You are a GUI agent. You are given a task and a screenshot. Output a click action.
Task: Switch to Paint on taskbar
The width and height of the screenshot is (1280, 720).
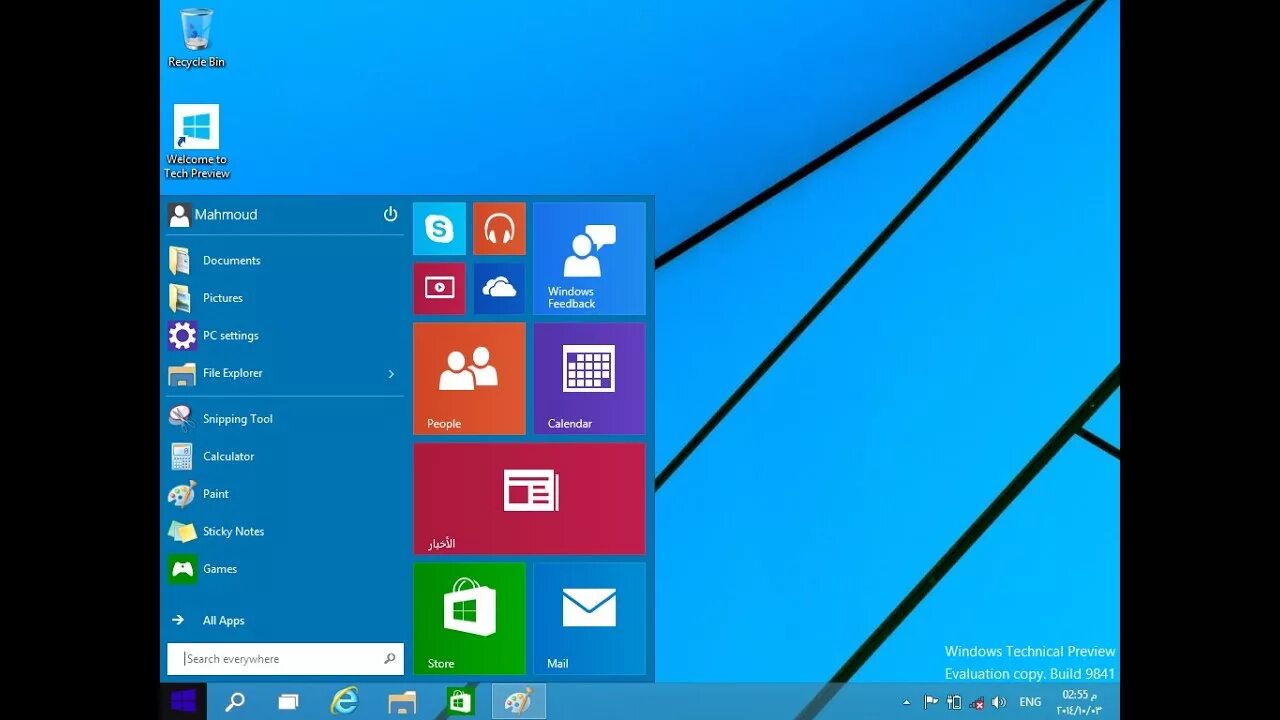pos(519,702)
